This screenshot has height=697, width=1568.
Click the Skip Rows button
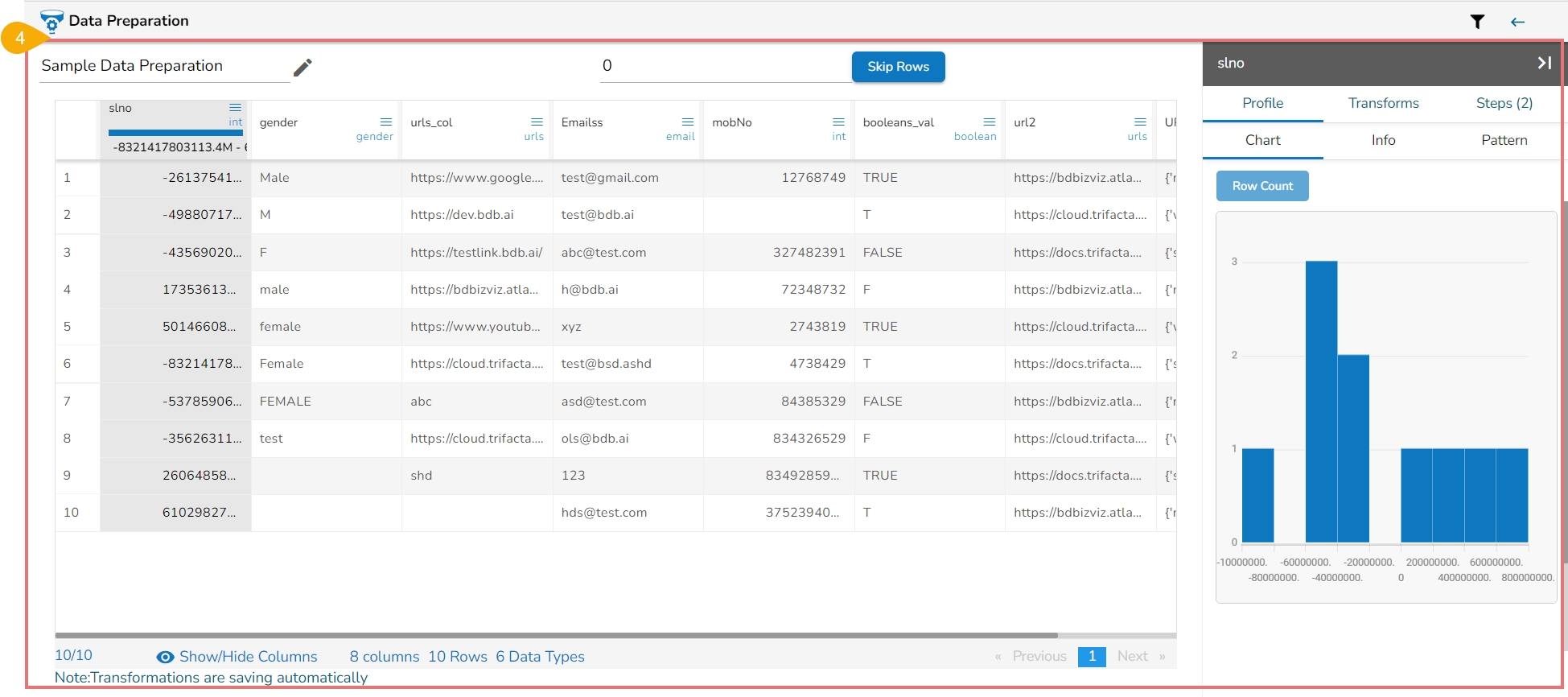coord(898,67)
